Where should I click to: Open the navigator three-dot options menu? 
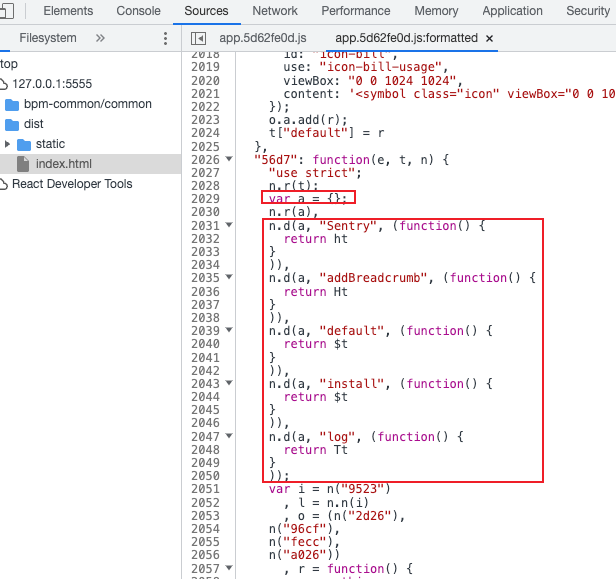[x=165, y=38]
